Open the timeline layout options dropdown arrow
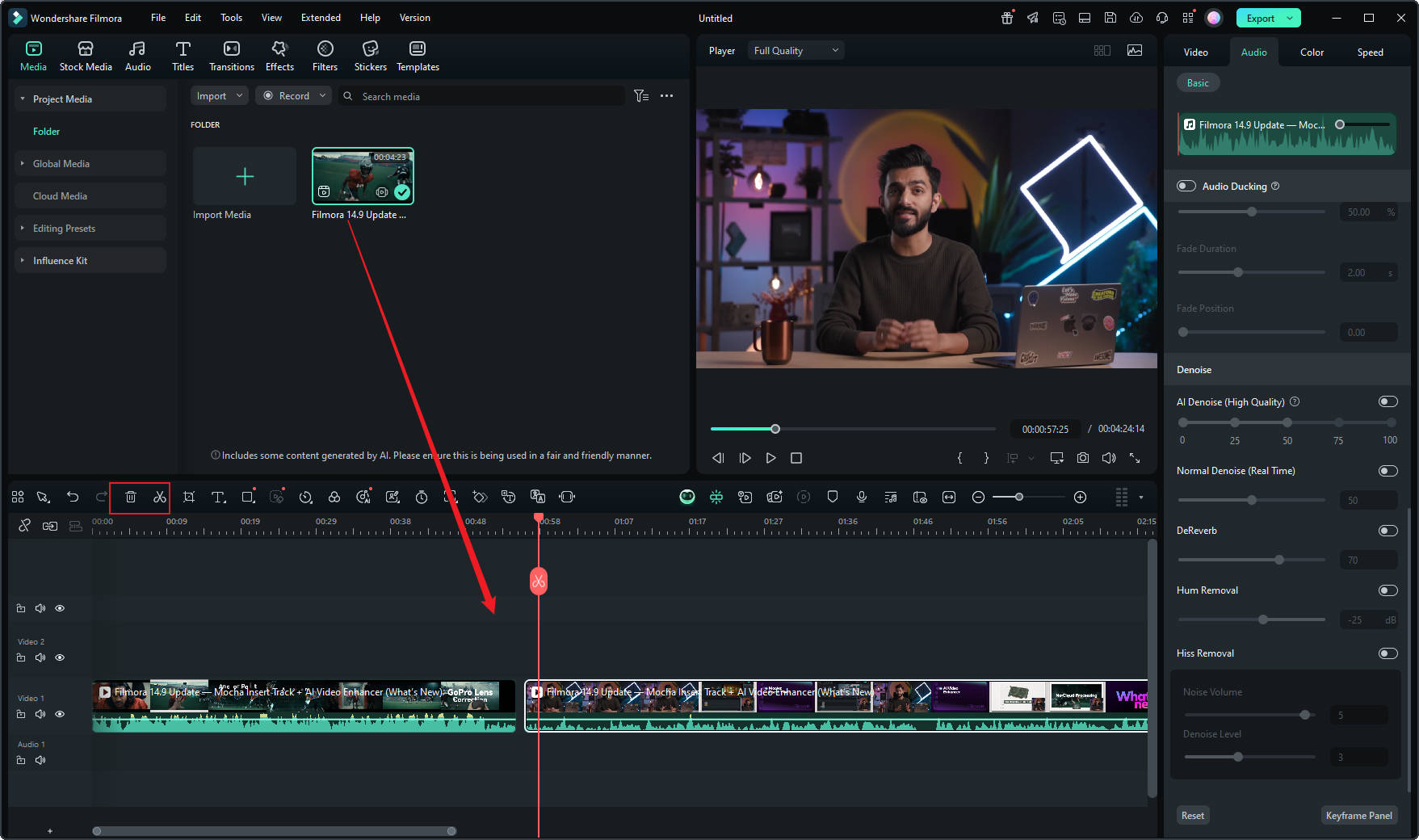 1141,498
